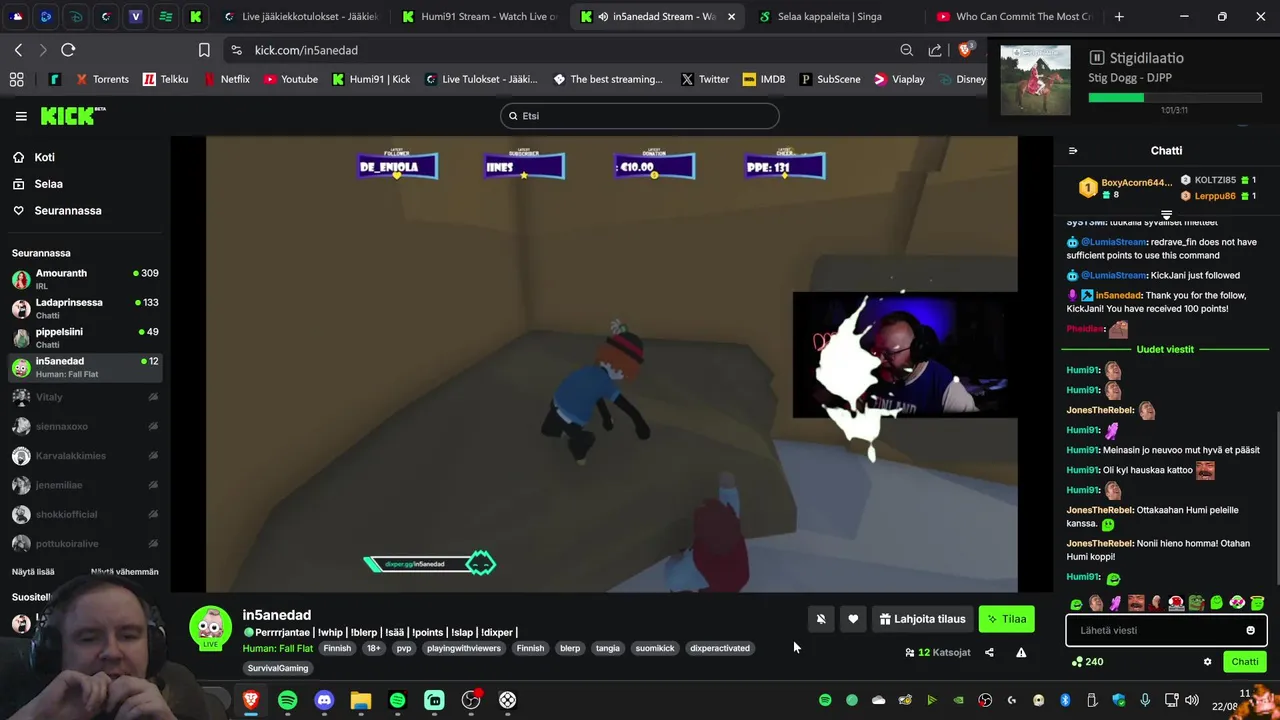Open the IMDB bookmark
The height and width of the screenshot is (720, 1280).
click(x=764, y=79)
